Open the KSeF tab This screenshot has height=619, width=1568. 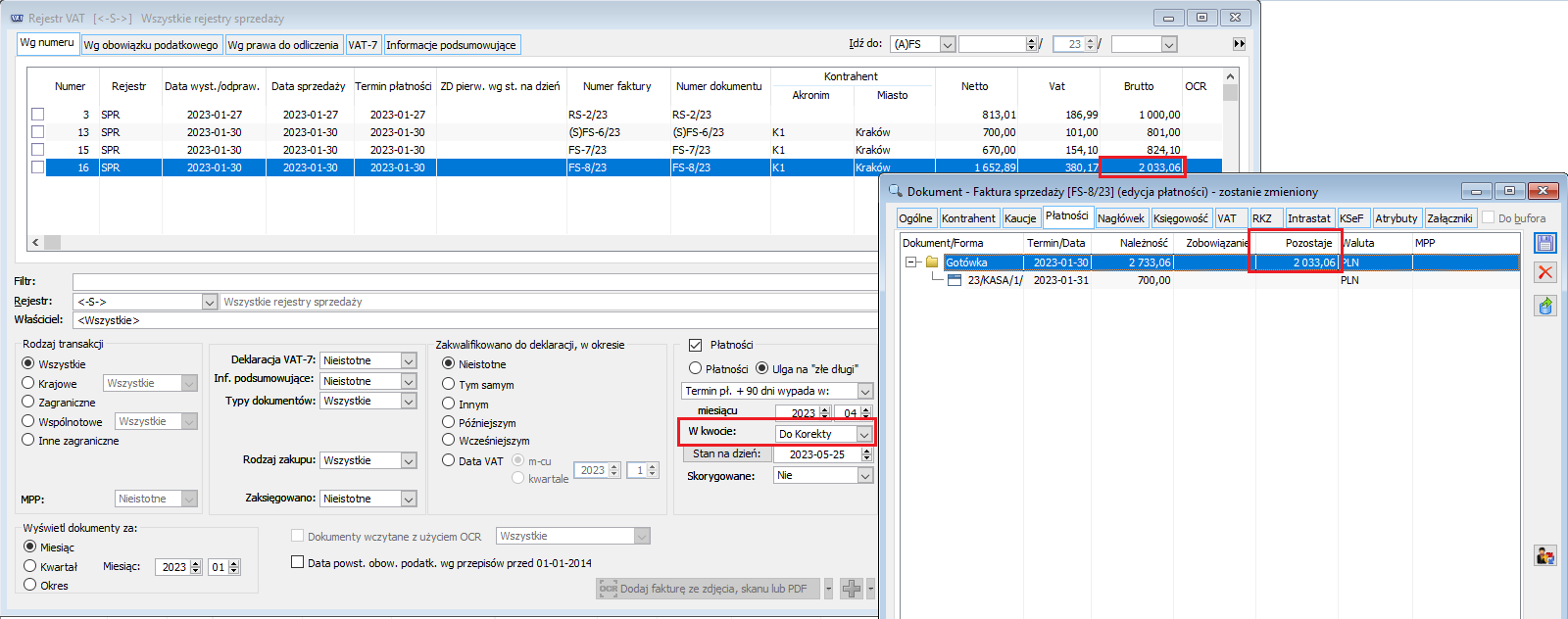point(1351,218)
